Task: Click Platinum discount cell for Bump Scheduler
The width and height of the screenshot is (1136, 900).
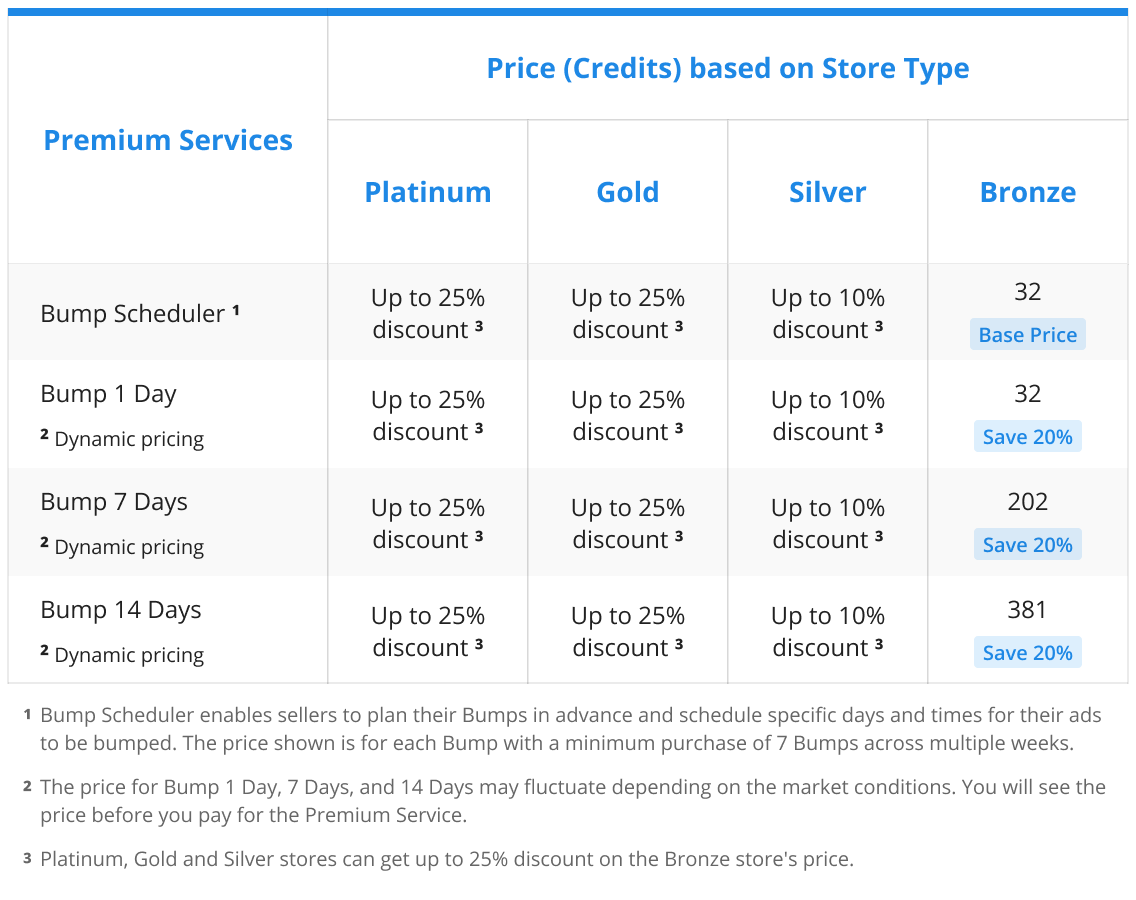Action: point(428,314)
